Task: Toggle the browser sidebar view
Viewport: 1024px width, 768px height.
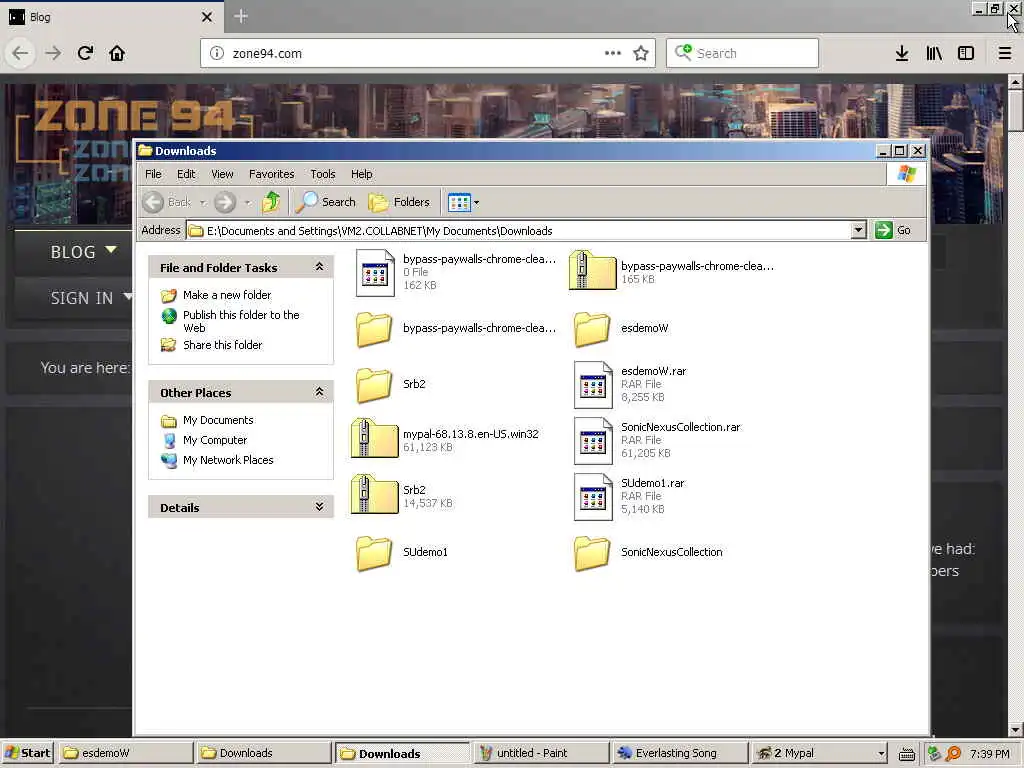Action: coord(966,54)
